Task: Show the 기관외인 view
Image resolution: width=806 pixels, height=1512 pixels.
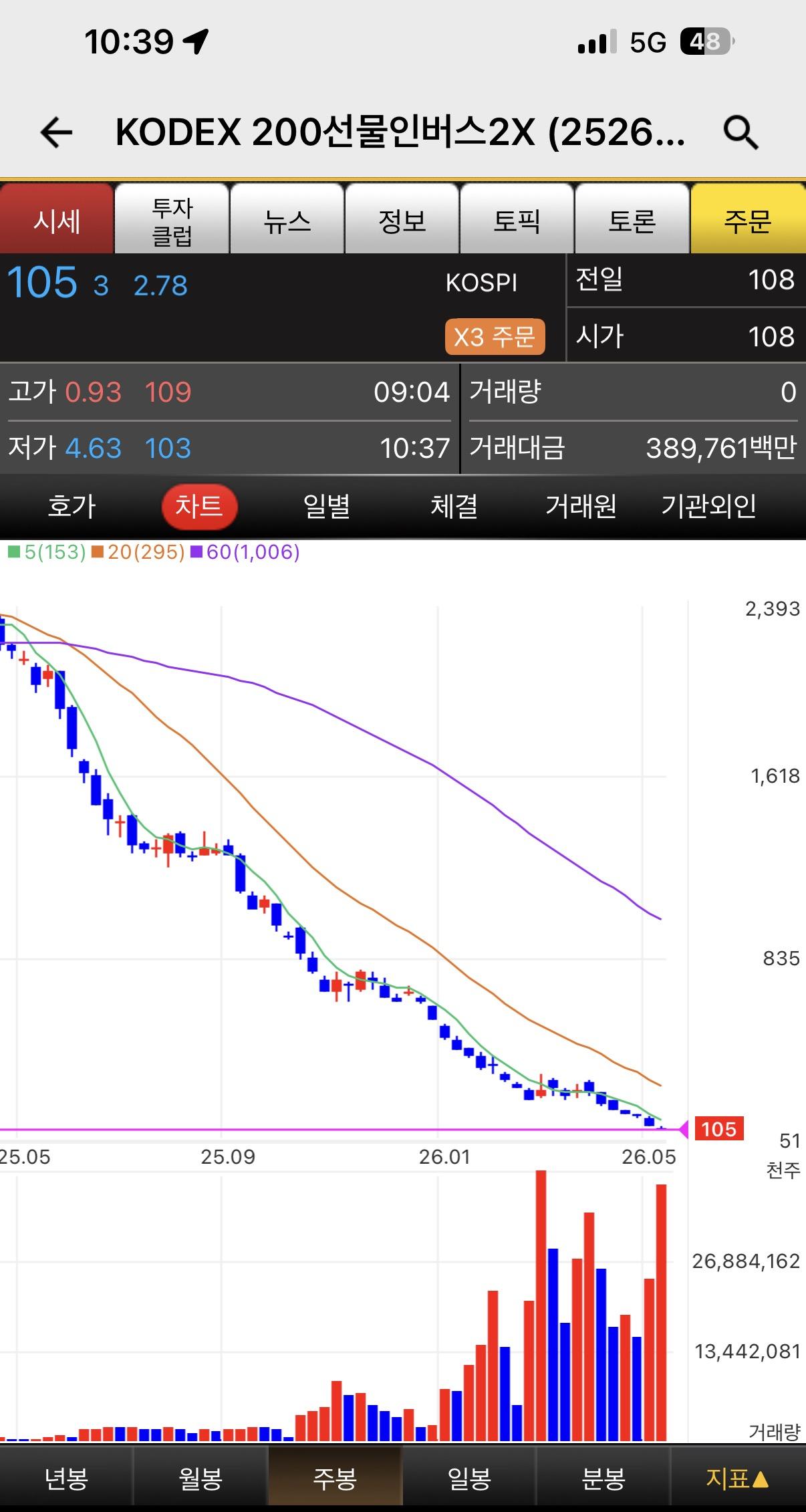Action: pyautogui.click(x=708, y=506)
